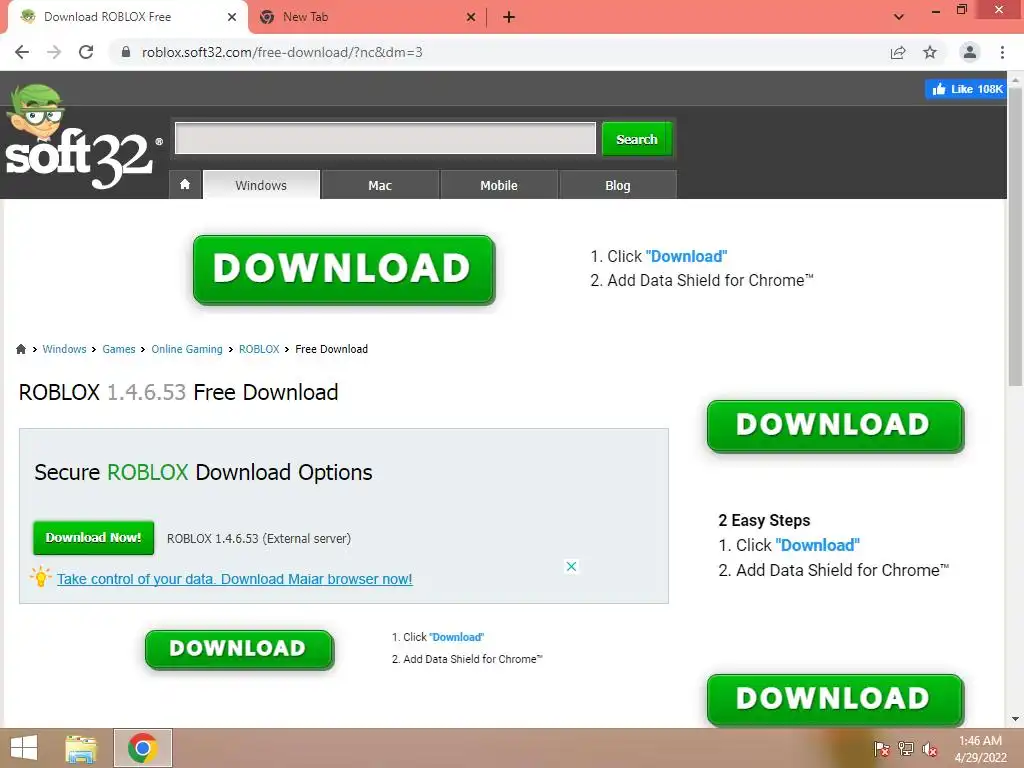
Task: Open a new browser tab
Action: [509, 17]
